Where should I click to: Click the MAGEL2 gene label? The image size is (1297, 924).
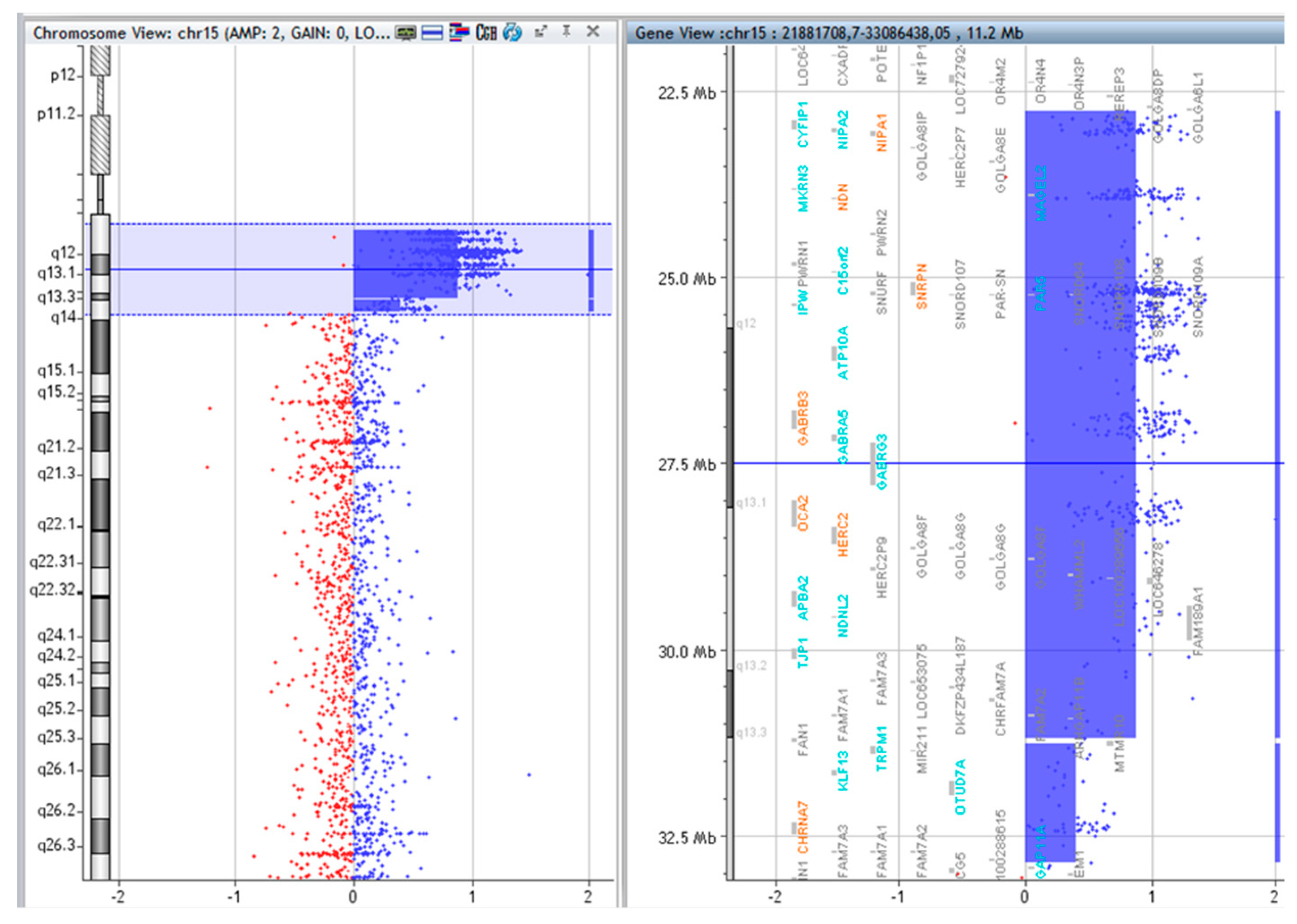1040,194
